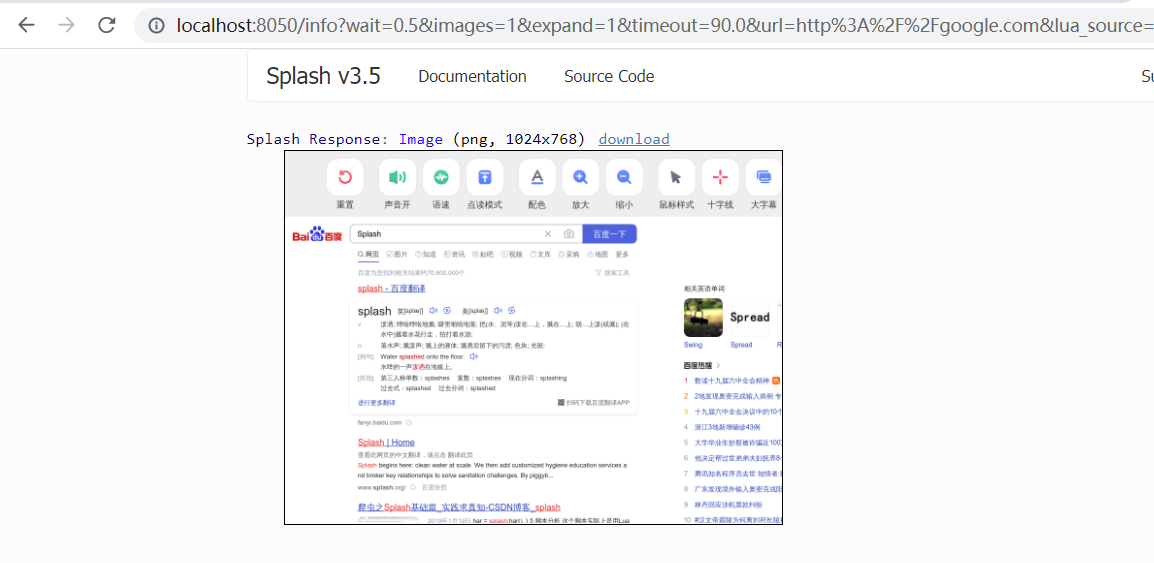Viewport: 1154px width, 563px height.
Task: Select the 地图 search tab
Action: coord(598,254)
